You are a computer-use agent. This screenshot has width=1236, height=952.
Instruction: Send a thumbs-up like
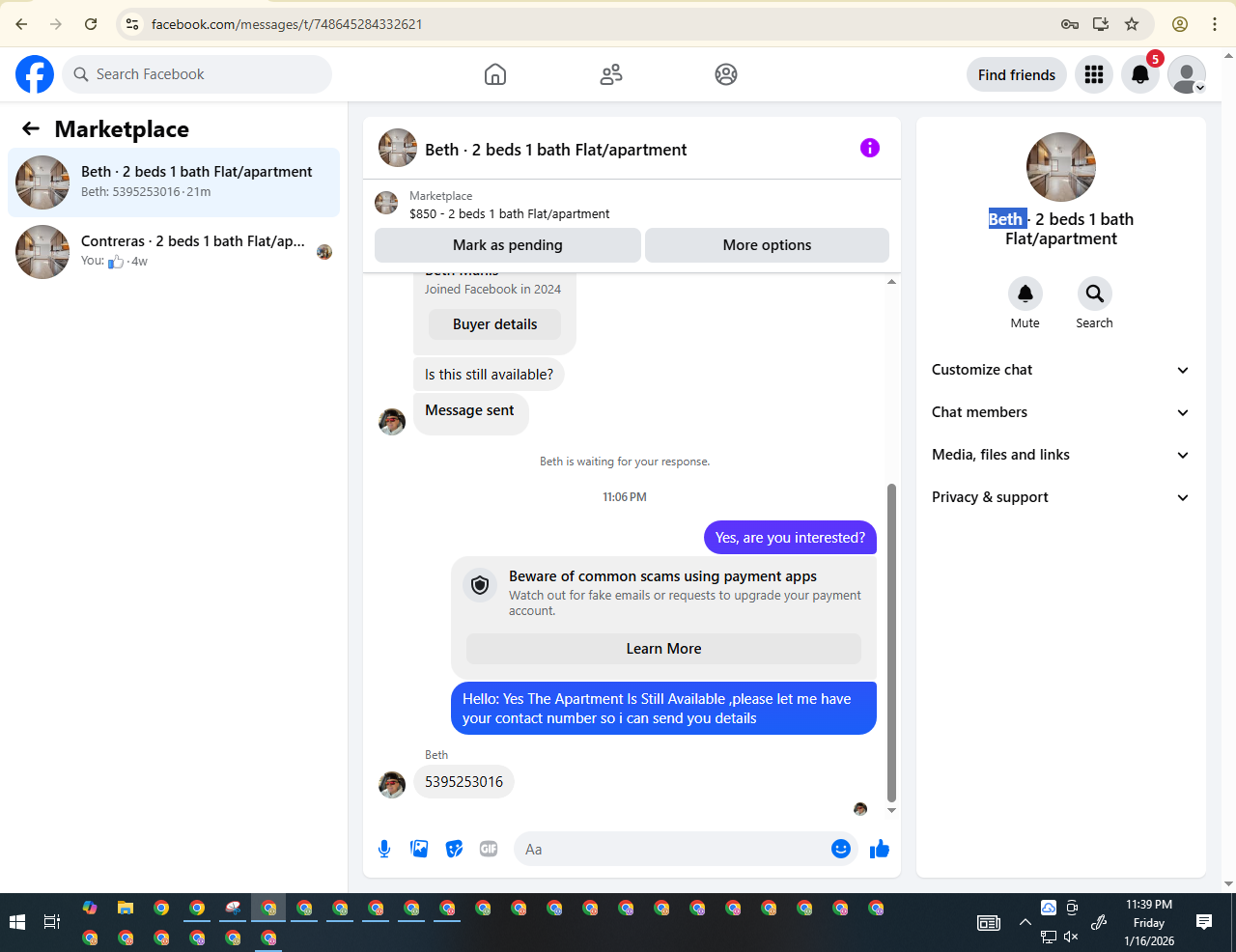(880, 849)
